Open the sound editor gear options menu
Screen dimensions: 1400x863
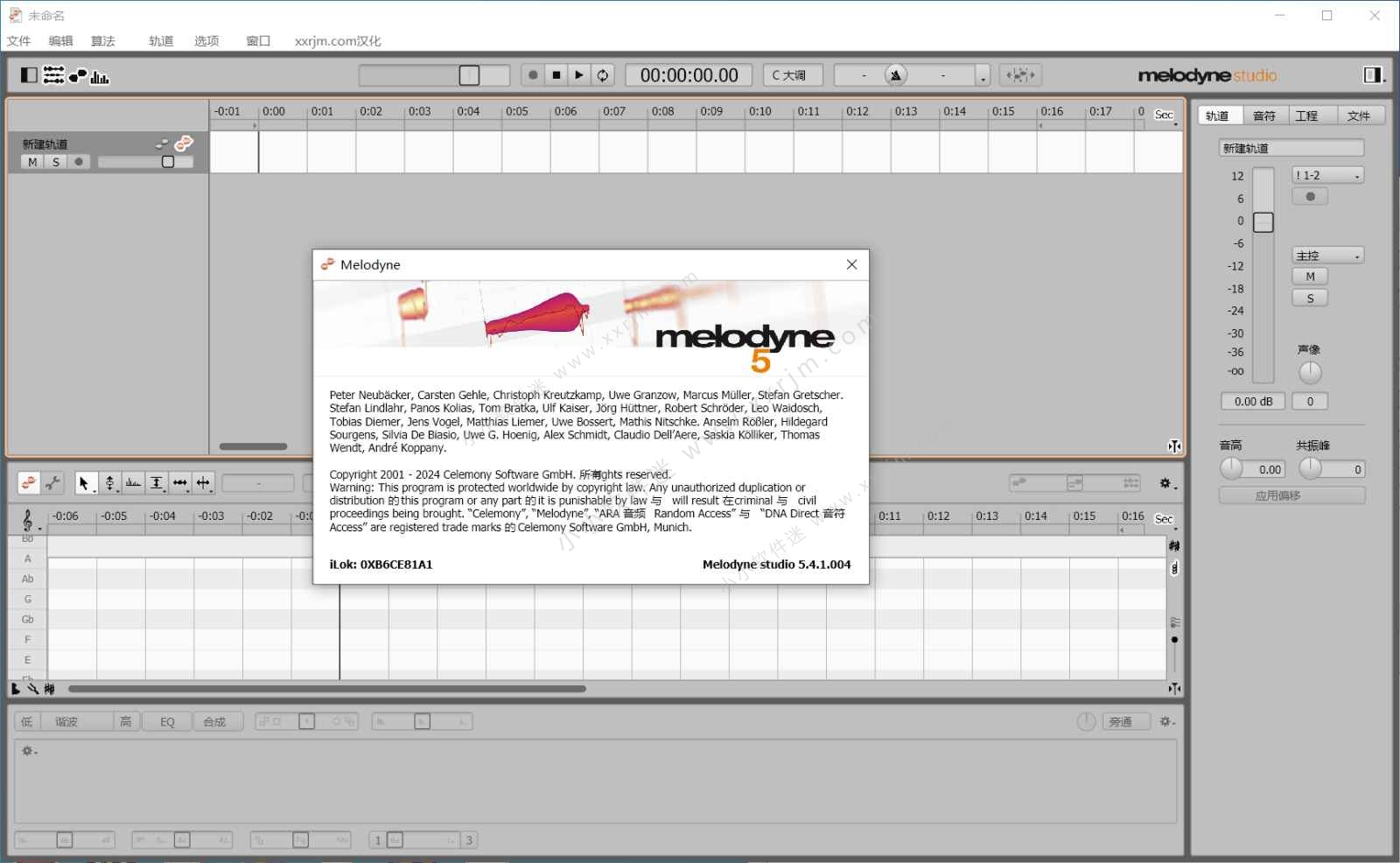click(1167, 722)
